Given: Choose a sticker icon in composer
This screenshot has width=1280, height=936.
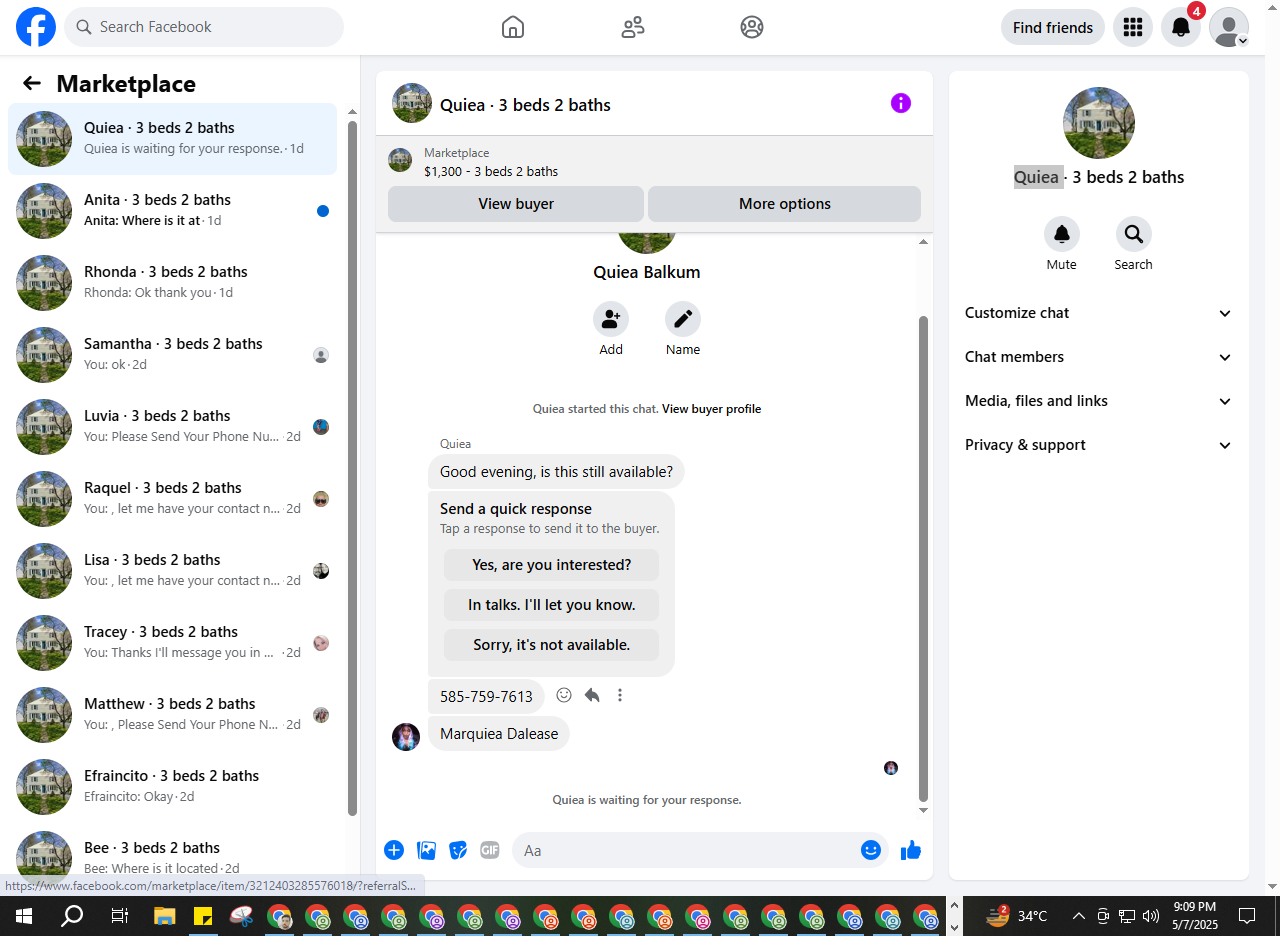Looking at the screenshot, I should point(458,850).
